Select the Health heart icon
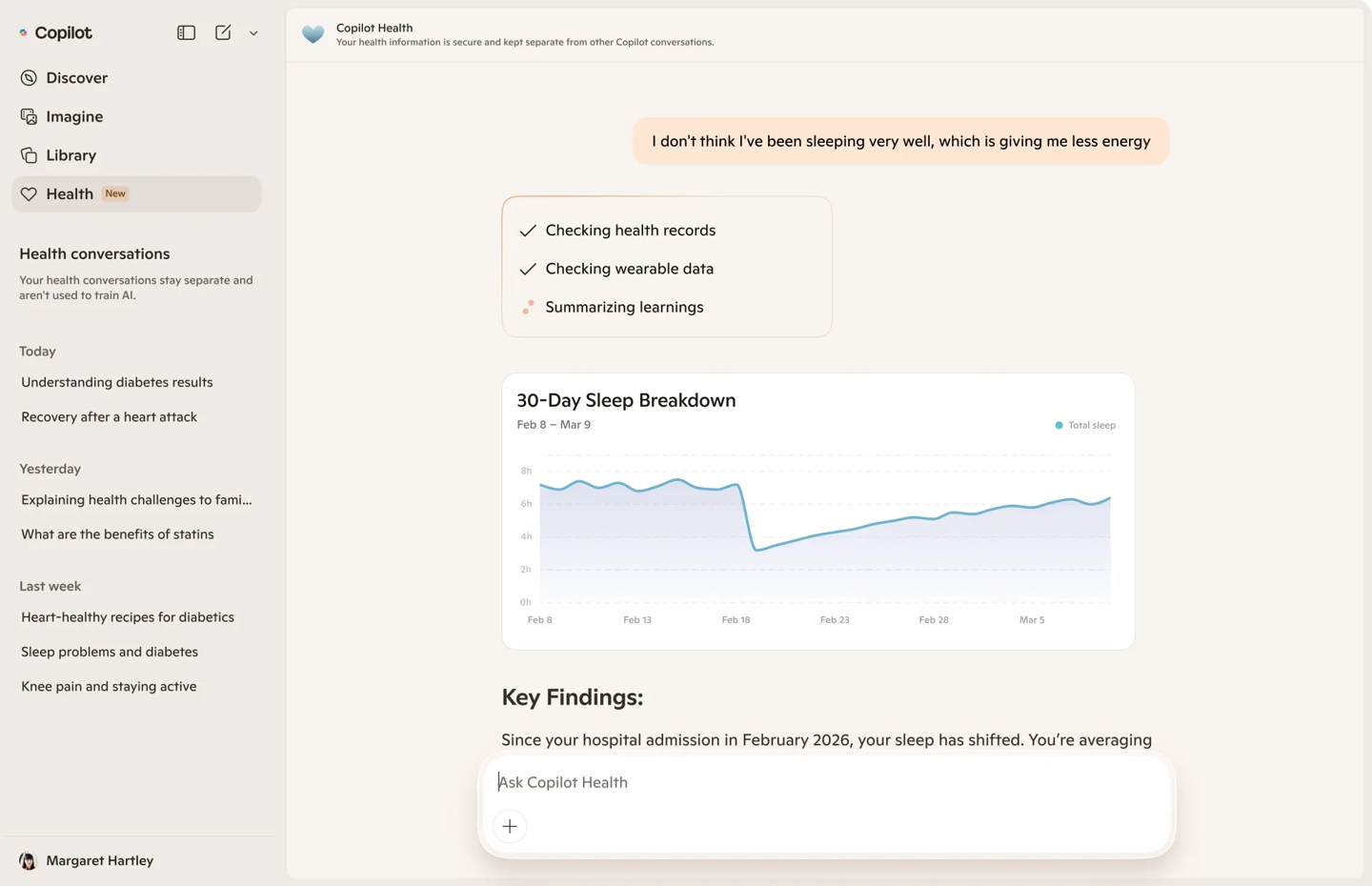Image resolution: width=1372 pixels, height=886 pixels. point(29,194)
